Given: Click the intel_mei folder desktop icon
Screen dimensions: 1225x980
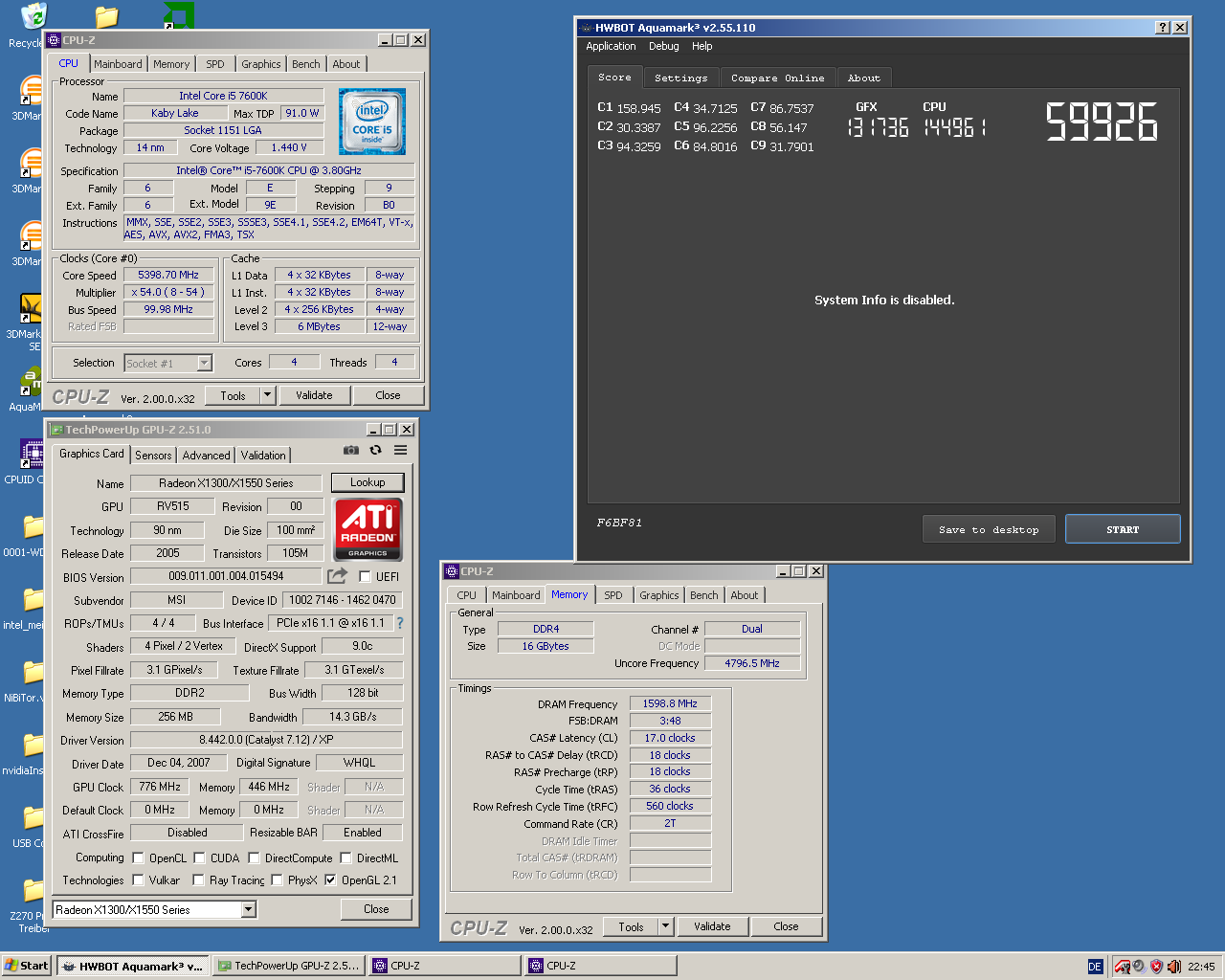Looking at the screenshot, I should pos(33,600).
